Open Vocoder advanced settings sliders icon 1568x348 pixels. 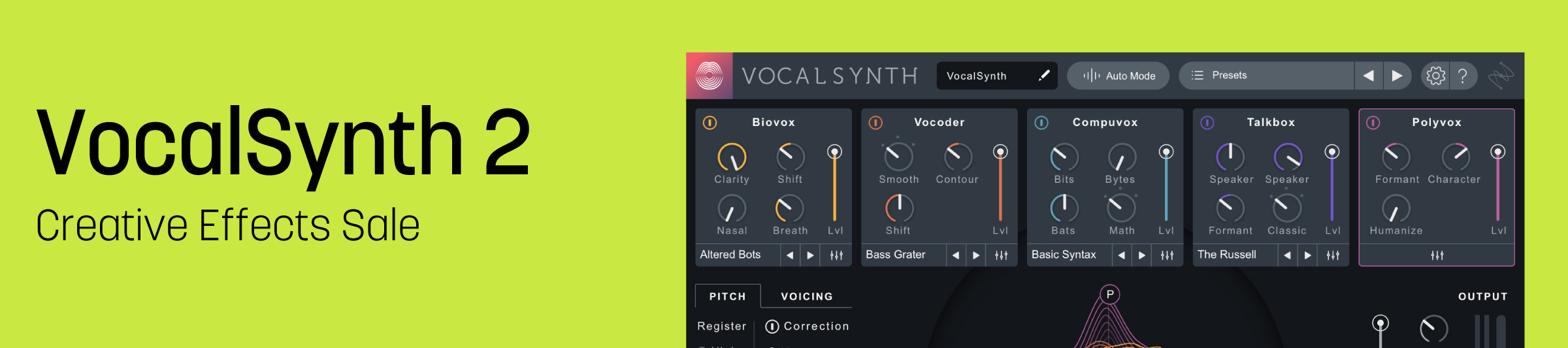[x=1002, y=255]
